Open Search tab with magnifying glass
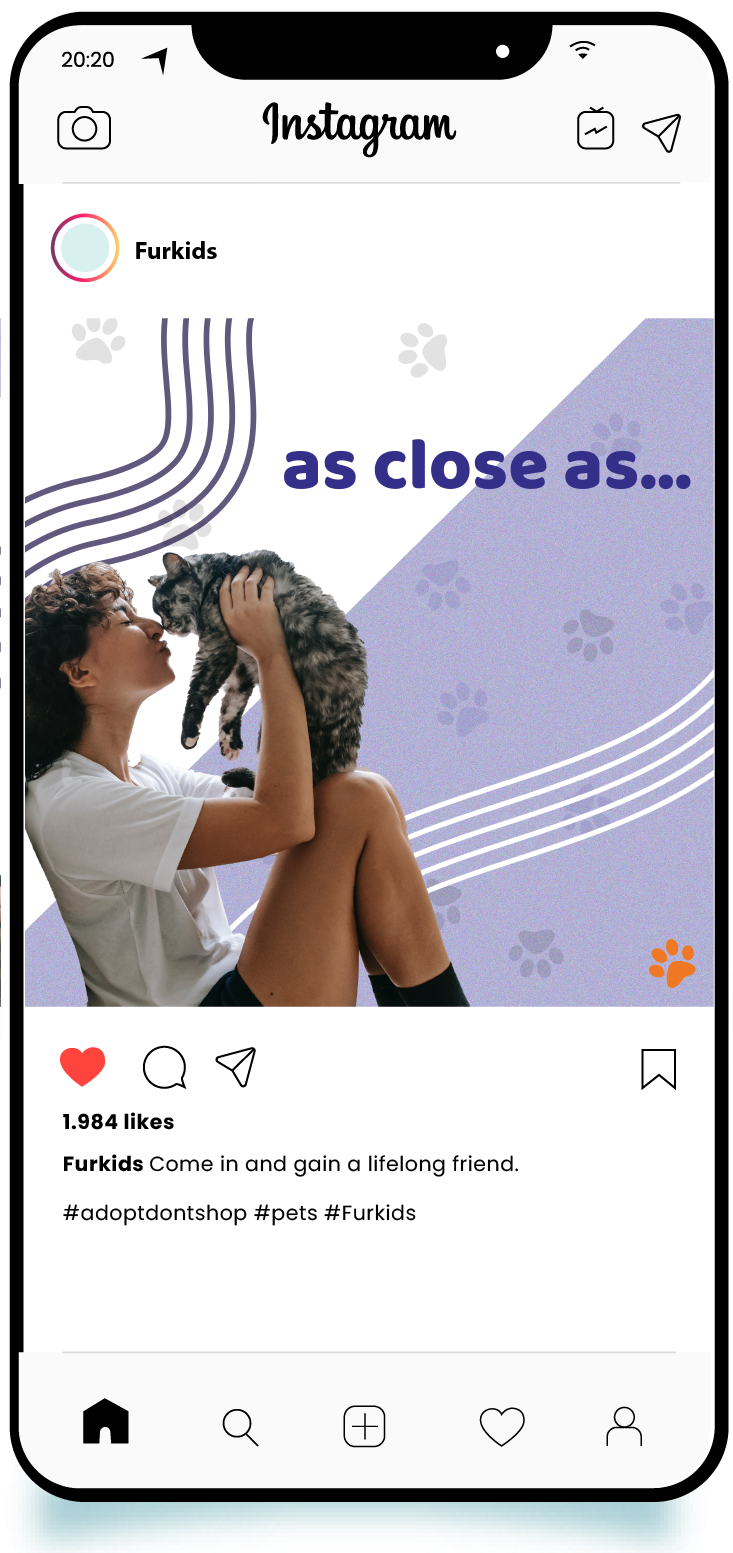733x1553 pixels. (240, 1427)
